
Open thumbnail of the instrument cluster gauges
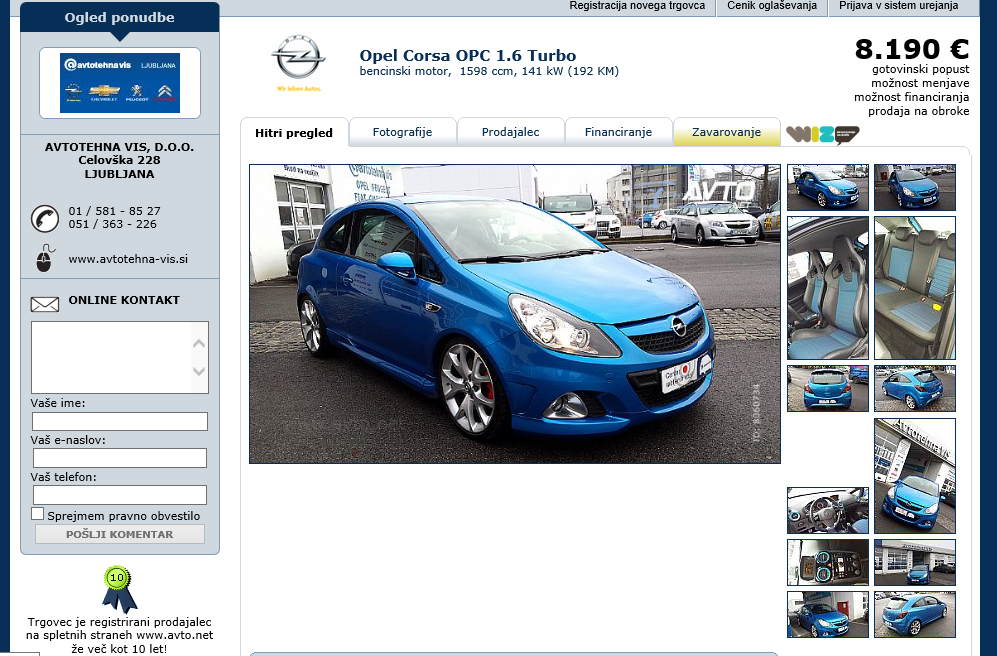[x=827, y=563]
